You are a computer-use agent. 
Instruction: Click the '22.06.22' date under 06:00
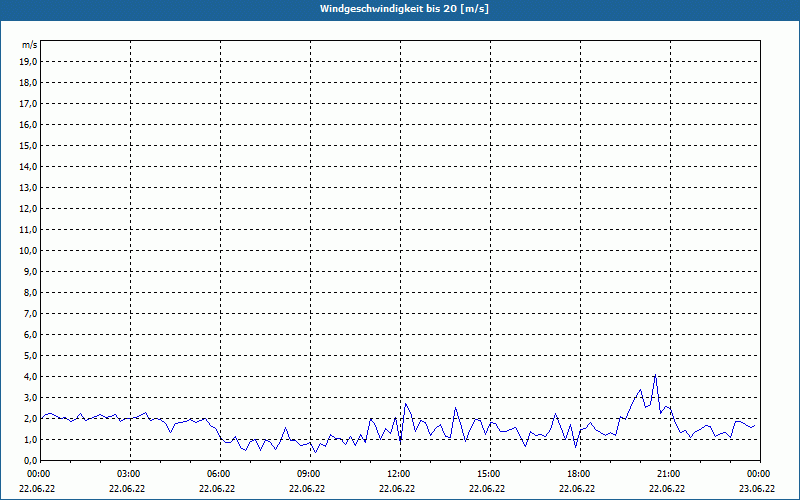217,488
